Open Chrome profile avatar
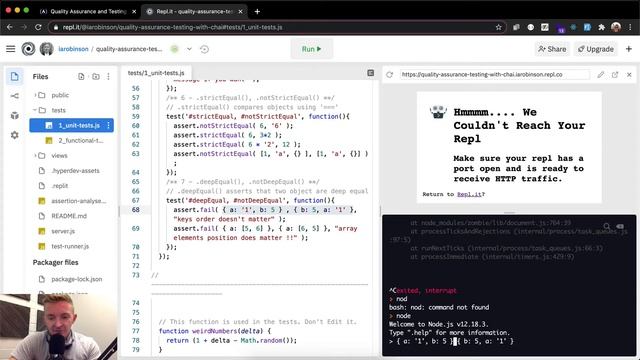The height and width of the screenshot is (360, 640). [616, 27]
